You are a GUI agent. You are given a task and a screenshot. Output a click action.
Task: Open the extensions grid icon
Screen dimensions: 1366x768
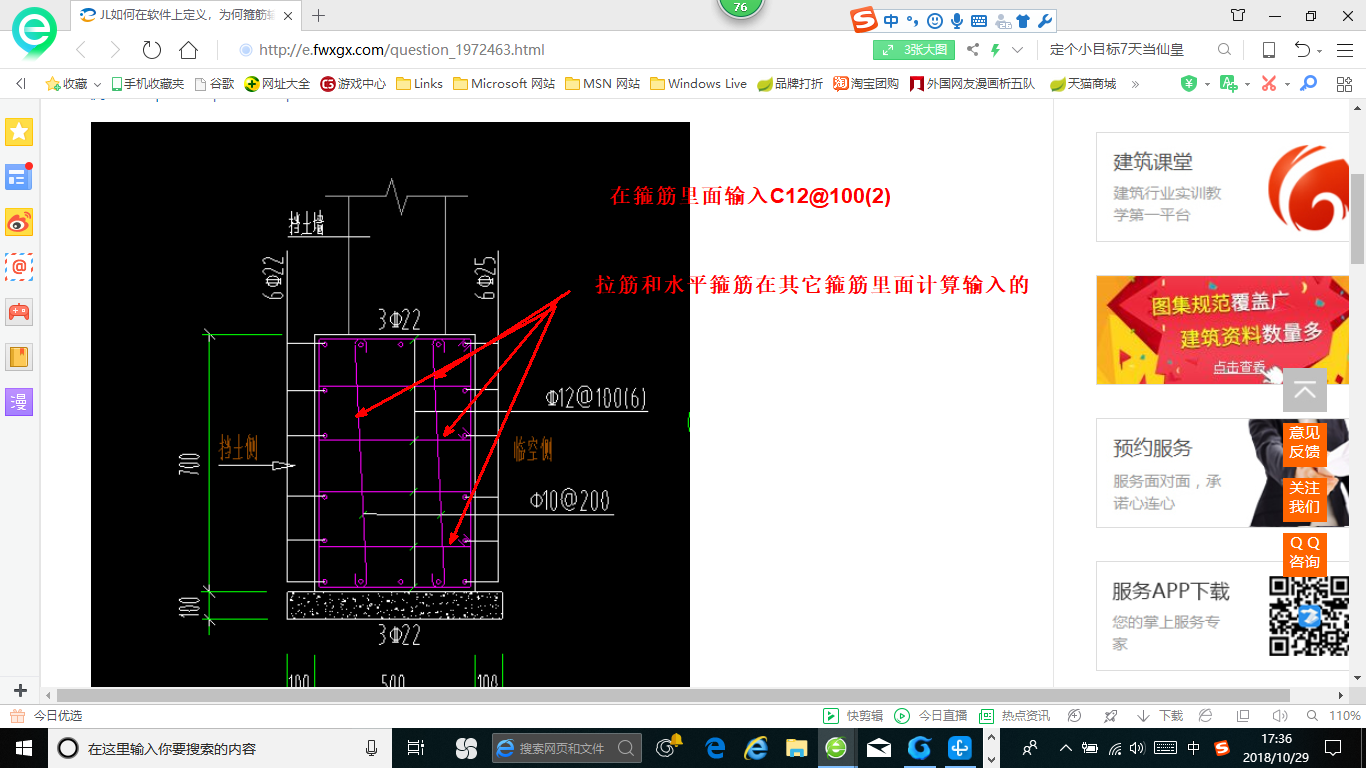(x=1344, y=84)
